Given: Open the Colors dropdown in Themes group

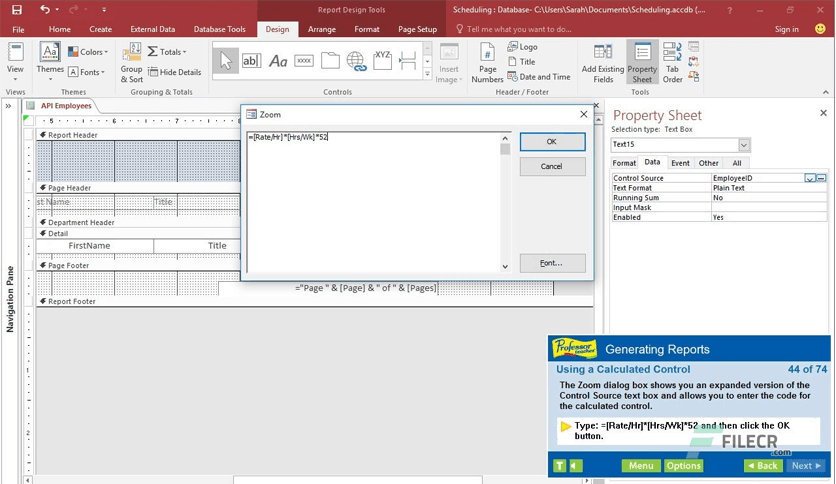Looking at the screenshot, I should point(88,52).
